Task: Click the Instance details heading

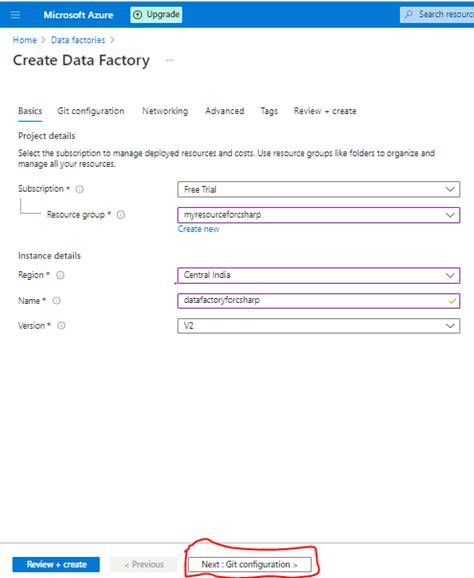Action: (x=49, y=255)
